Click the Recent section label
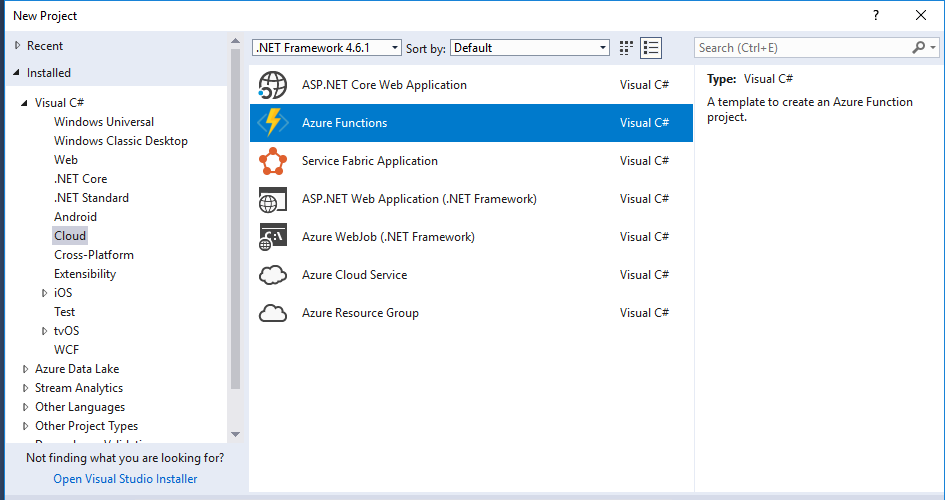 45,46
